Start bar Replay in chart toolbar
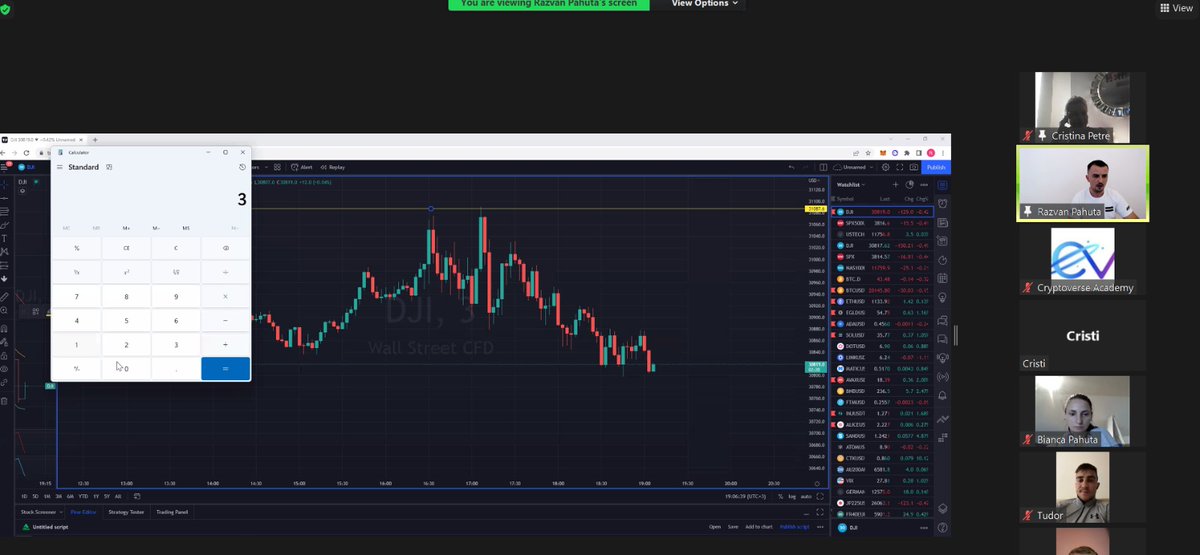This screenshot has width=1200, height=555. coord(333,167)
